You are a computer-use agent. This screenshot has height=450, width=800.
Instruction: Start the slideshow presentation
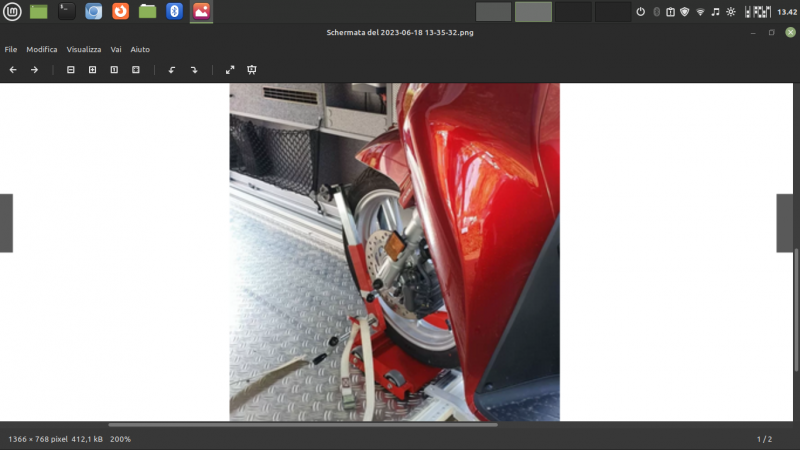pyautogui.click(x=252, y=70)
